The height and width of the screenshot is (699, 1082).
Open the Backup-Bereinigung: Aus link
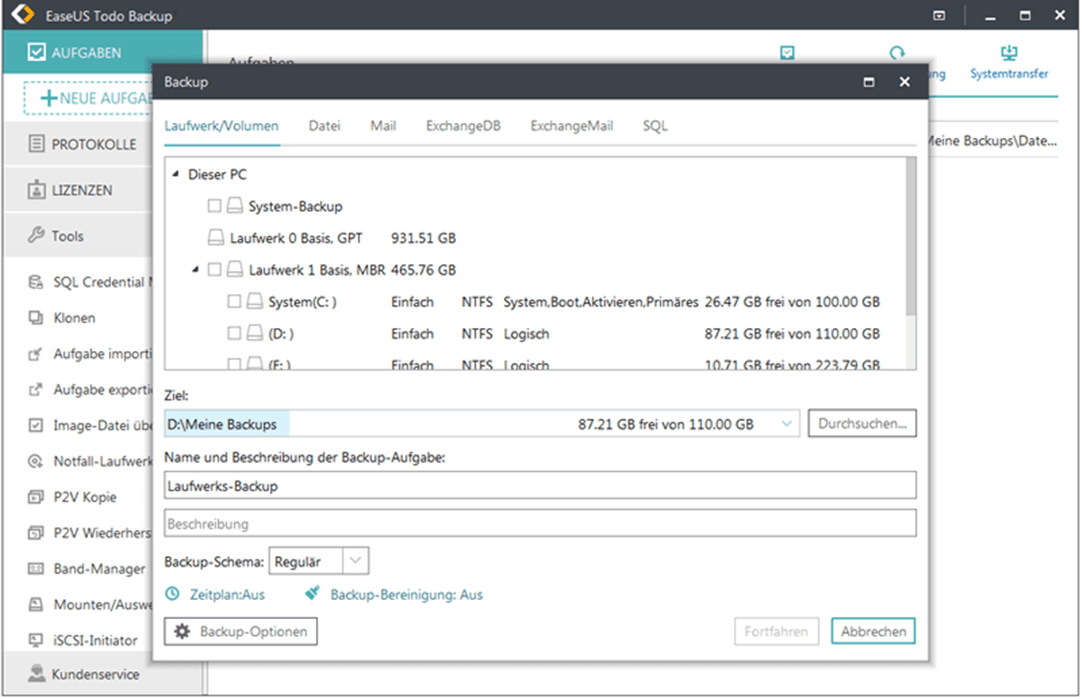[406, 595]
